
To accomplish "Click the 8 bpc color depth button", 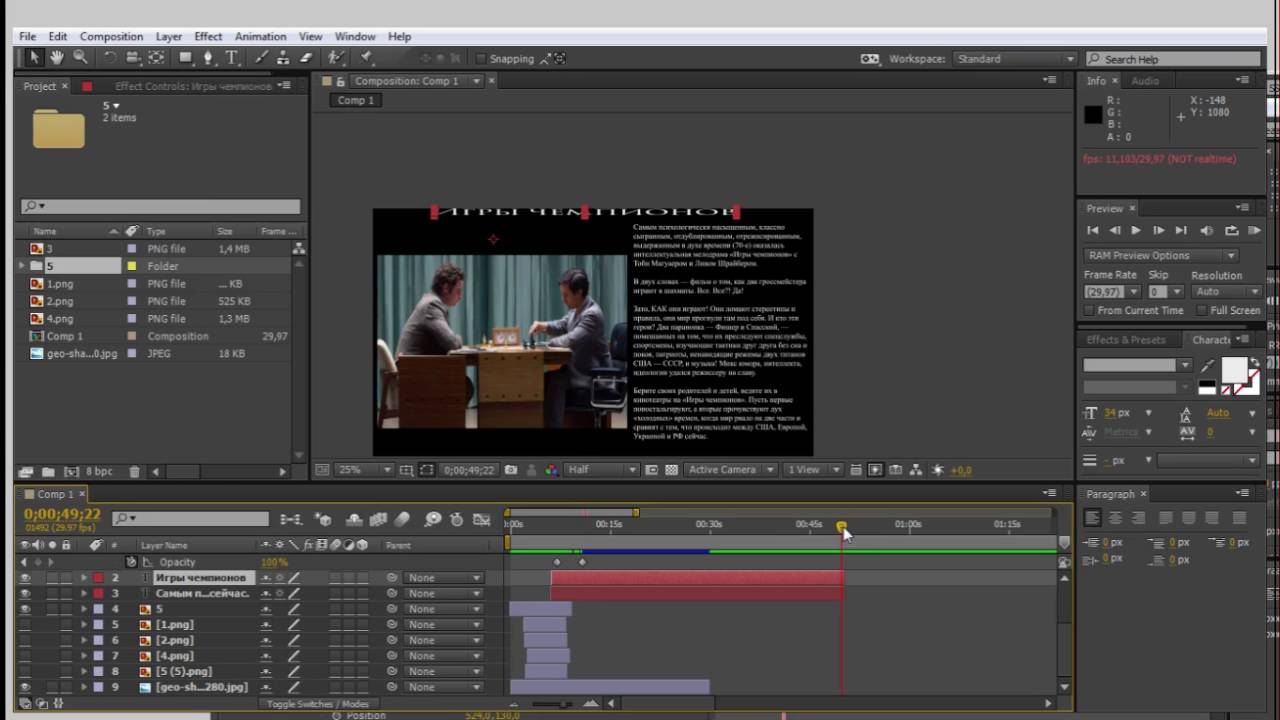I will click(99, 472).
